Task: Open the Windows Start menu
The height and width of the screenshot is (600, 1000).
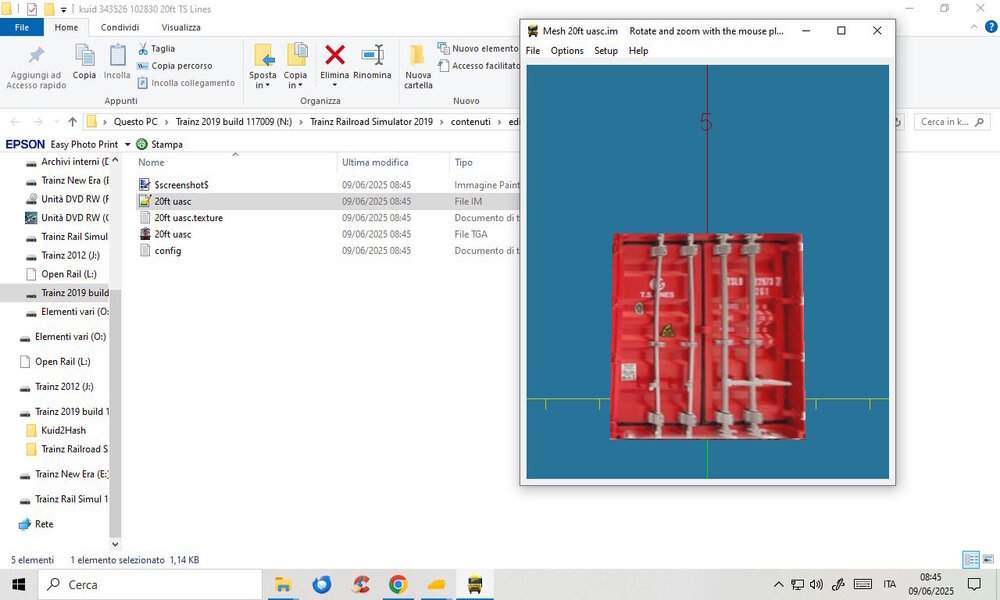Action: (x=18, y=585)
